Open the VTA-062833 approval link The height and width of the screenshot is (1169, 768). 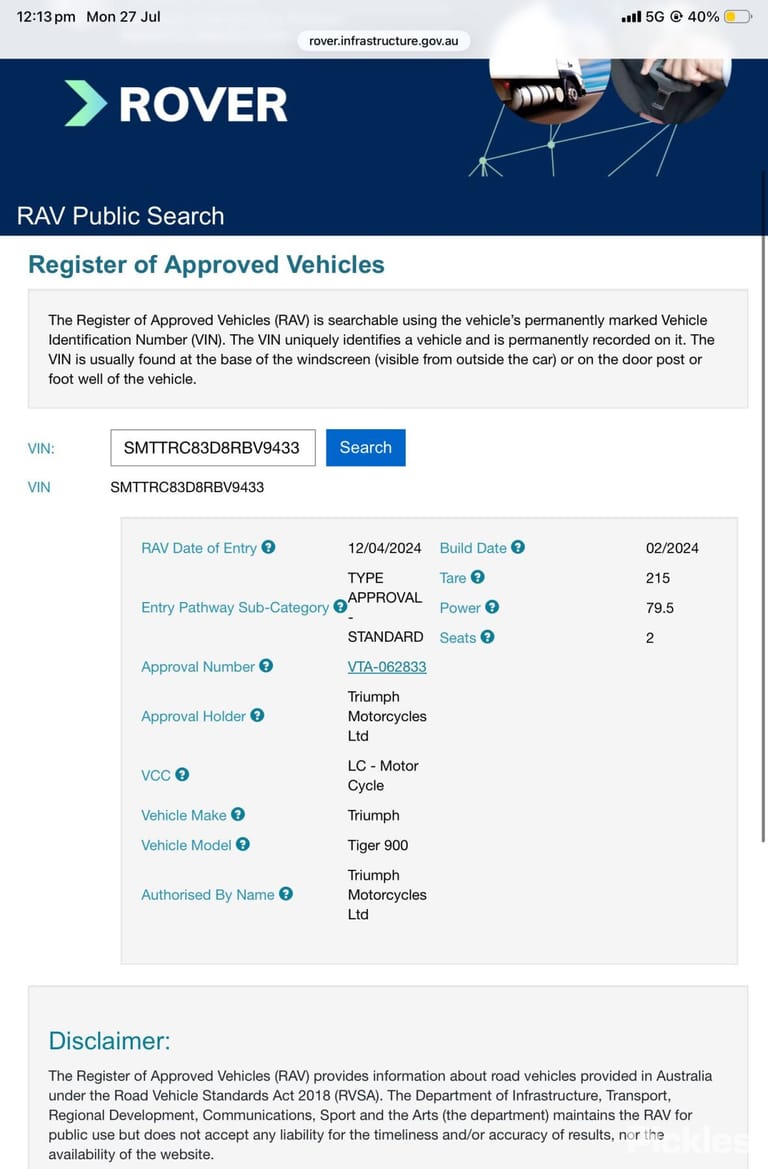click(387, 667)
